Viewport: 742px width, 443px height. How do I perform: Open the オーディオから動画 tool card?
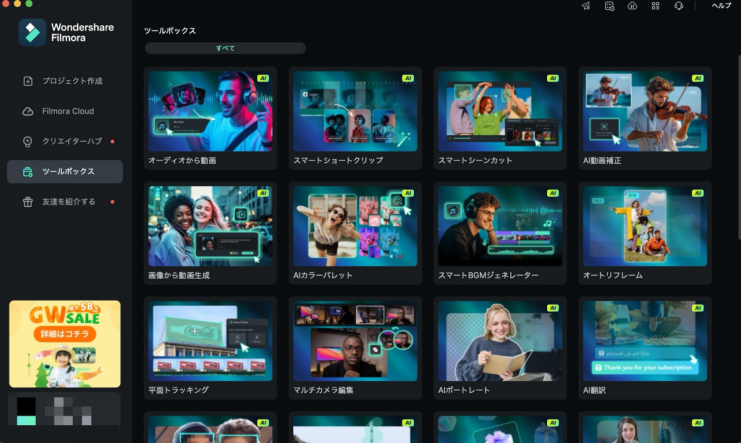pos(210,118)
